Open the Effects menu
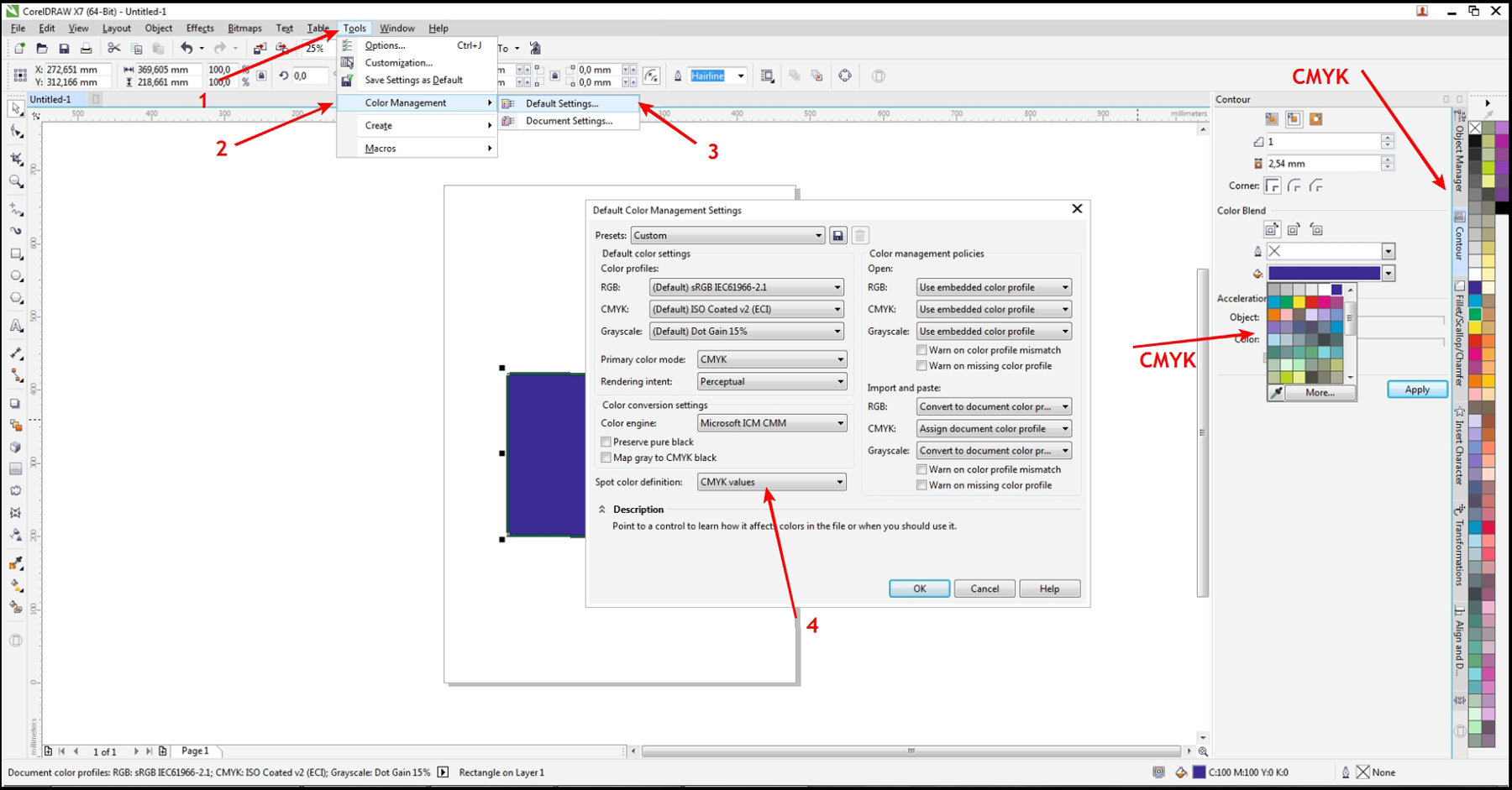 click(200, 28)
